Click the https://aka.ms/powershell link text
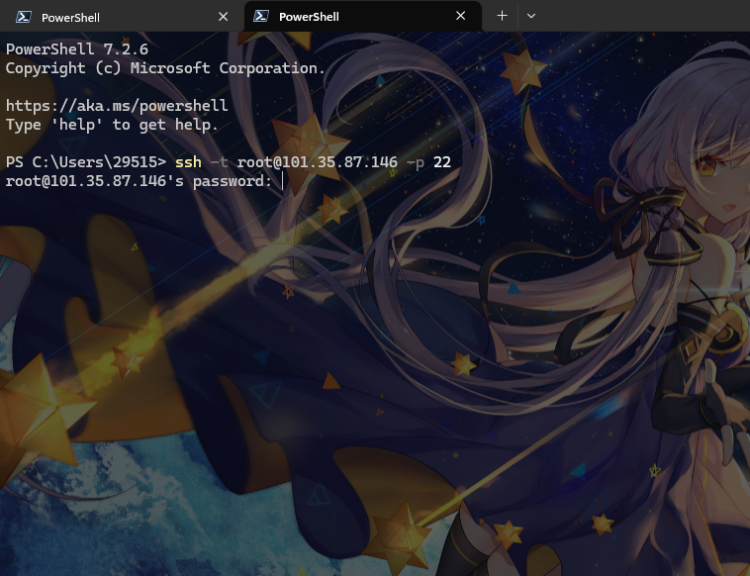The width and height of the screenshot is (750, 576). pos(117,106)
